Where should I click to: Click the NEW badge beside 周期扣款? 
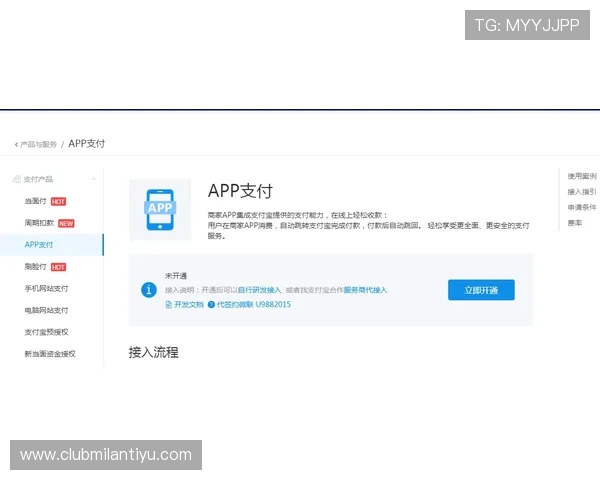point(66,224)
